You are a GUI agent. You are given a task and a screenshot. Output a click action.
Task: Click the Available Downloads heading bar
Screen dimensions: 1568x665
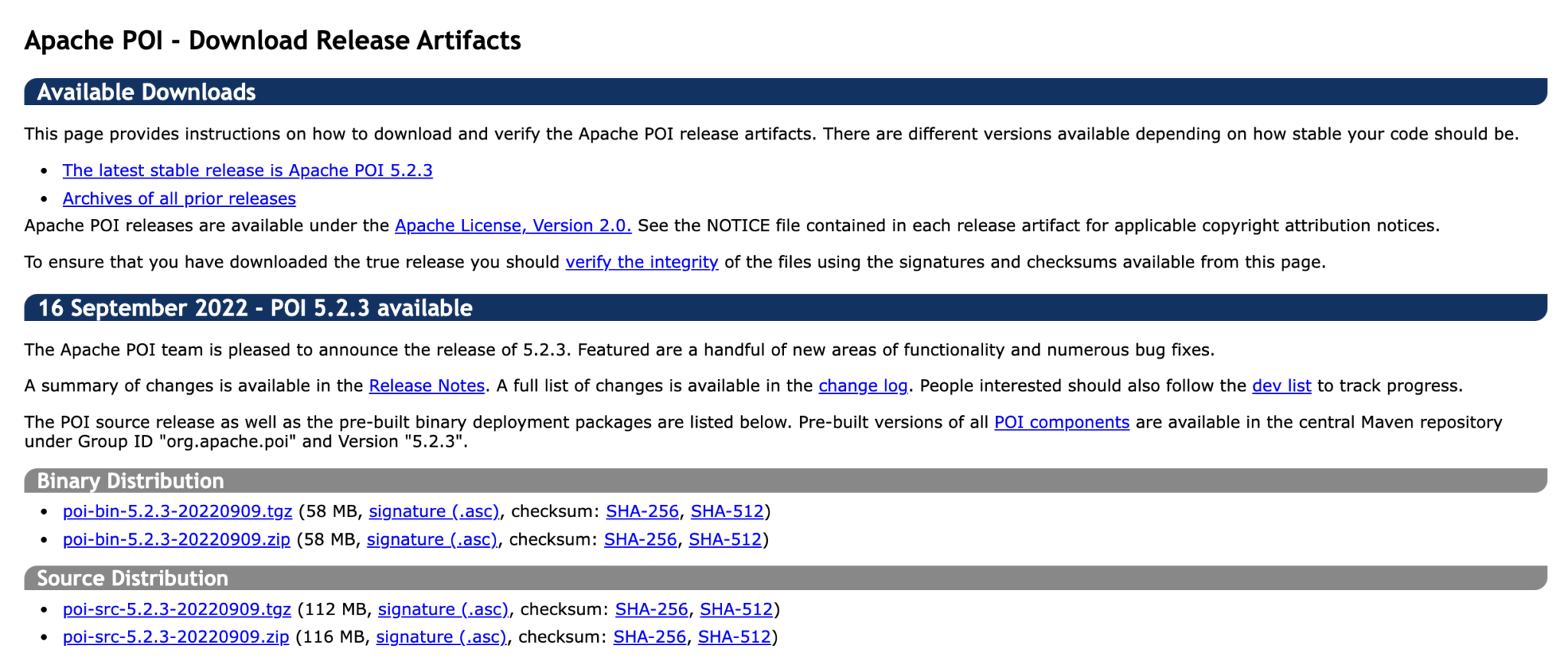(786, 92)
